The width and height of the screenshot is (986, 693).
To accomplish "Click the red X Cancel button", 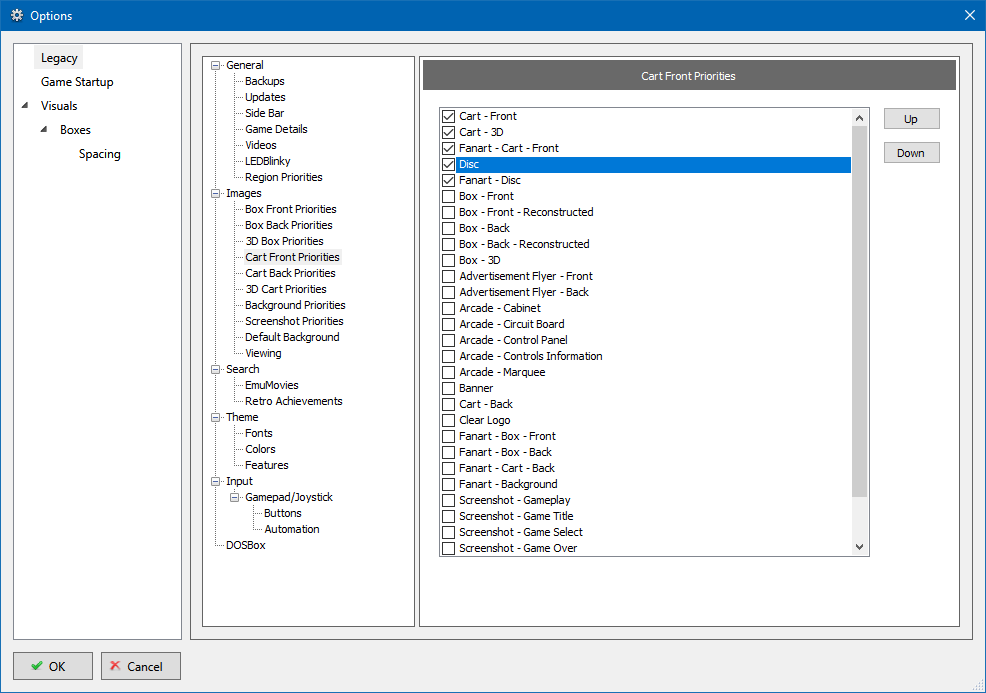I will [141, 666].
